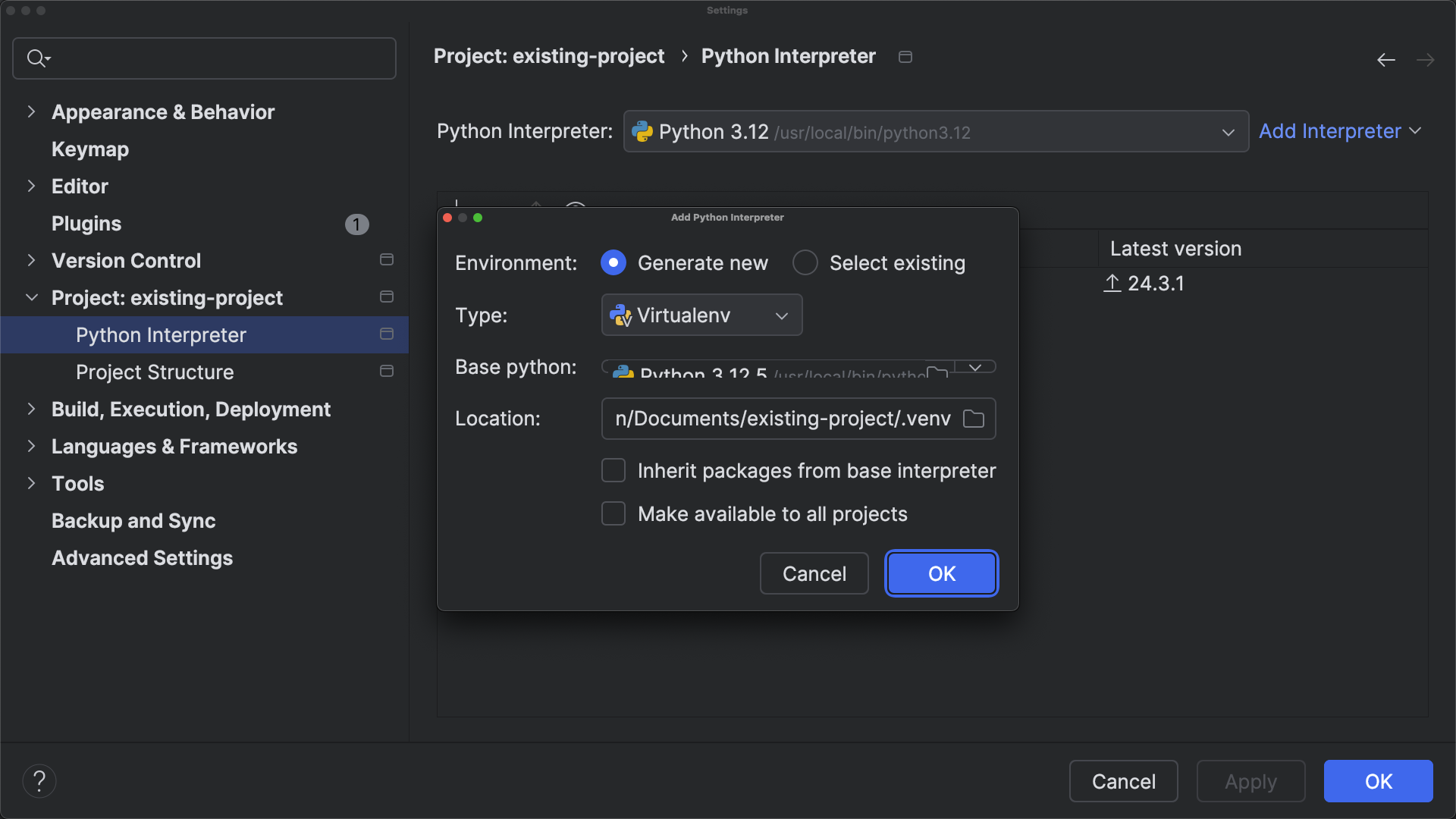Image resolution: width=1456 pixels, height=819 pixels.
Task: Click the Location path input field
Action: [781, 418]
